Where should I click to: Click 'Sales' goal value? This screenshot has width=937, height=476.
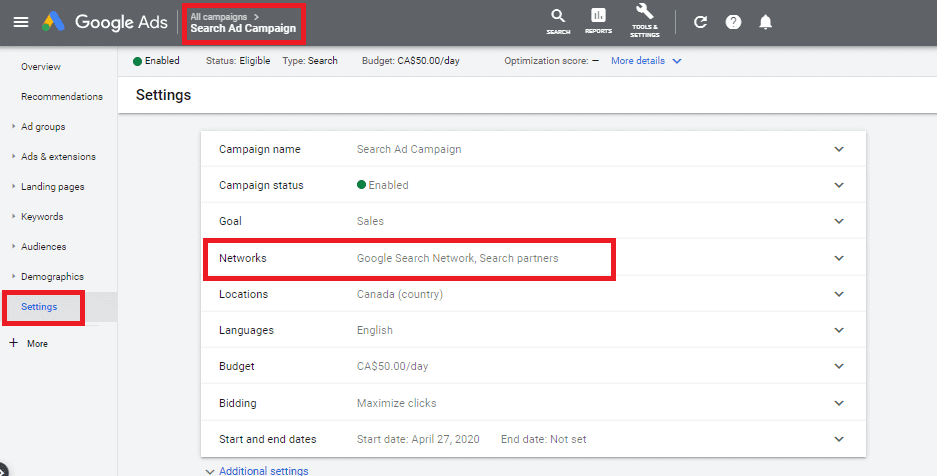[370, 221]
